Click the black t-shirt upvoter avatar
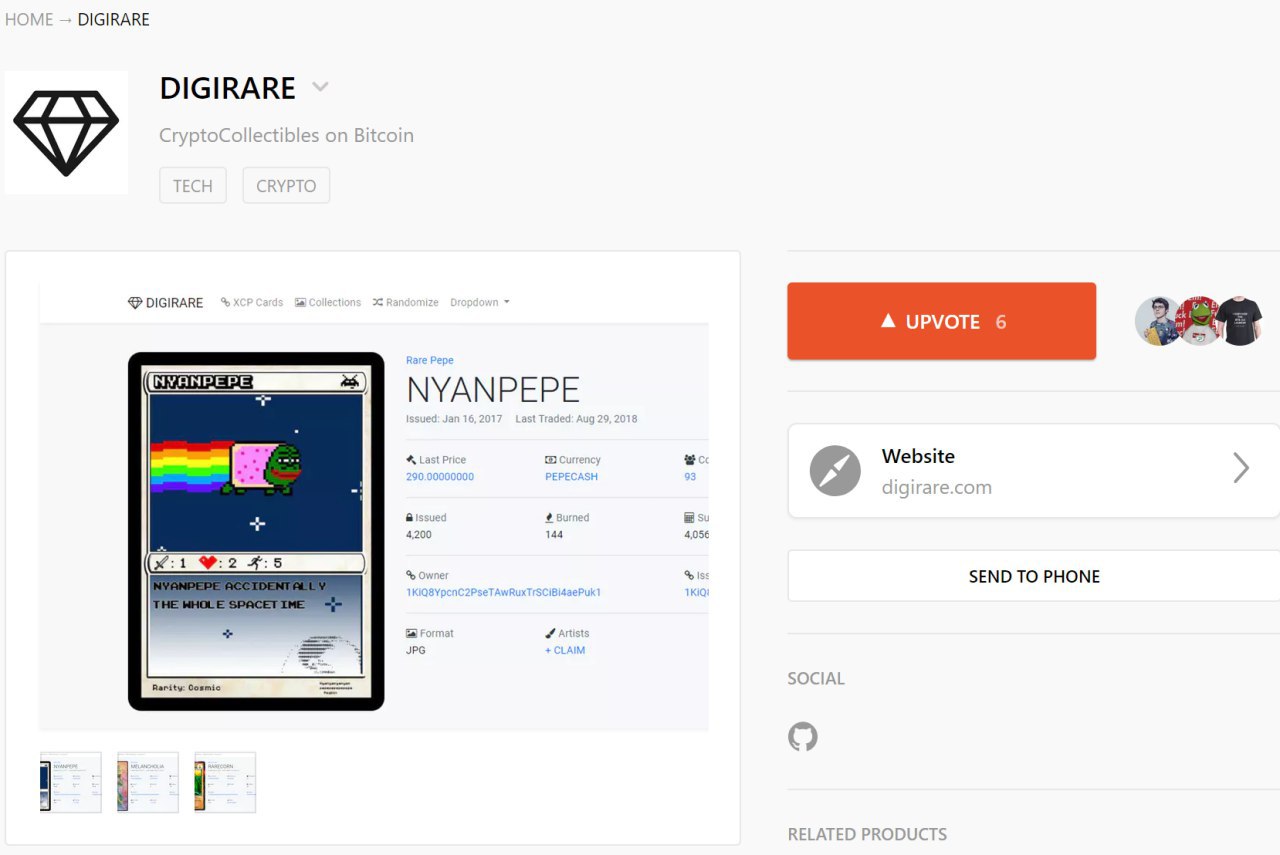Screen dimensions: 1280x855 pos(1241,321)
